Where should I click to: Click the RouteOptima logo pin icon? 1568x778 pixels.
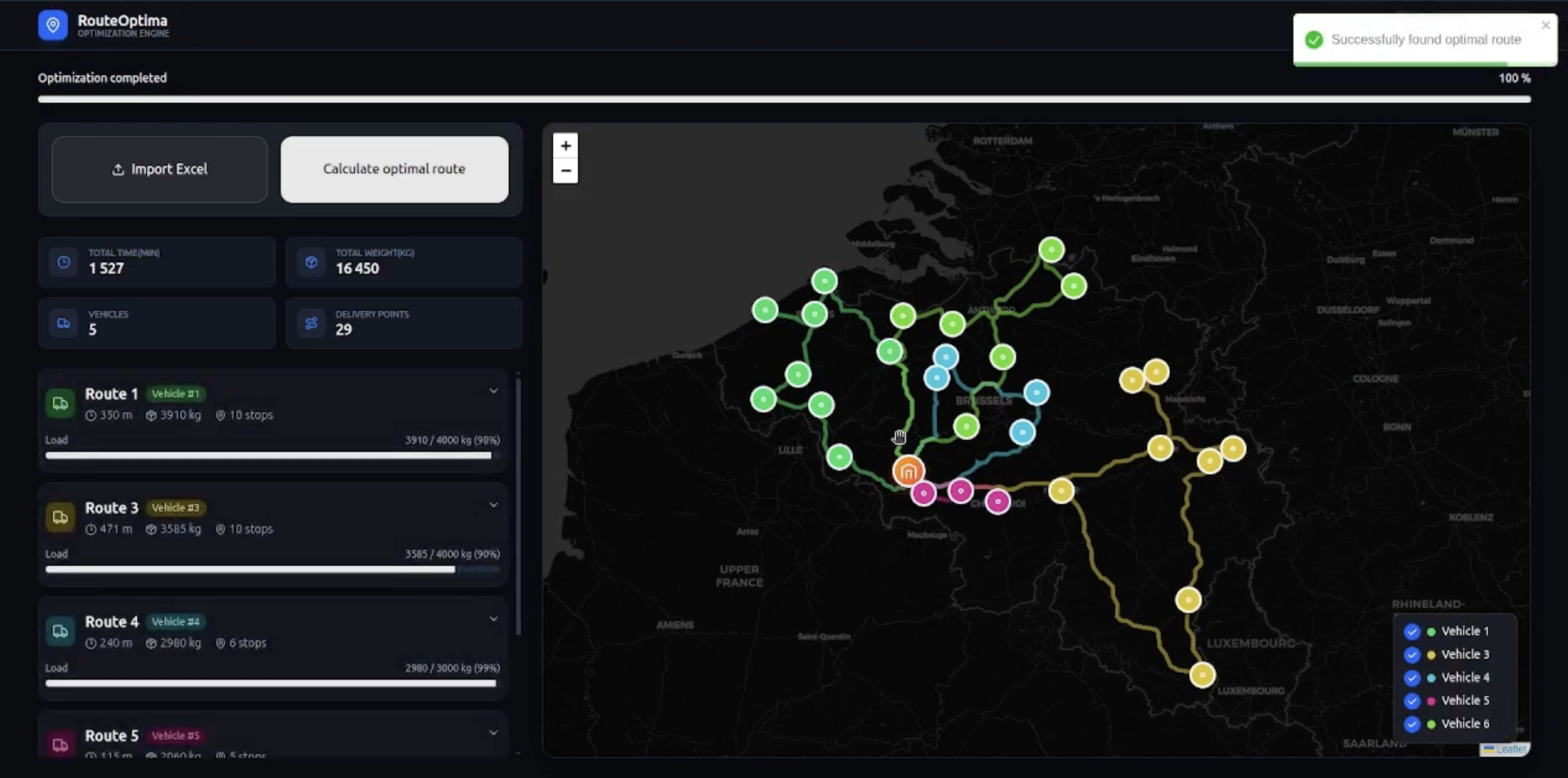pos(53,25)
